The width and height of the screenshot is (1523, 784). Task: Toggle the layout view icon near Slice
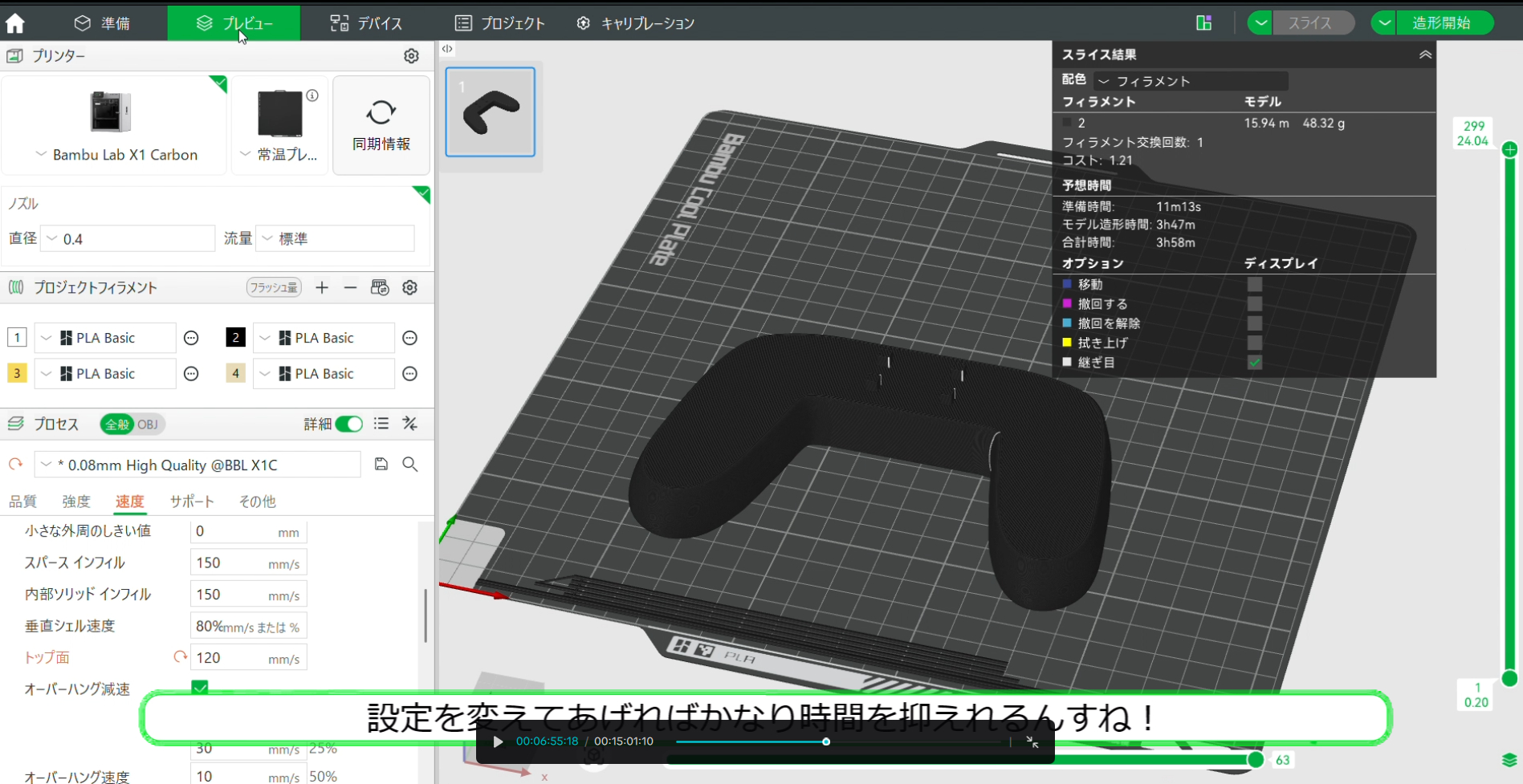(x=1203, y=23)
